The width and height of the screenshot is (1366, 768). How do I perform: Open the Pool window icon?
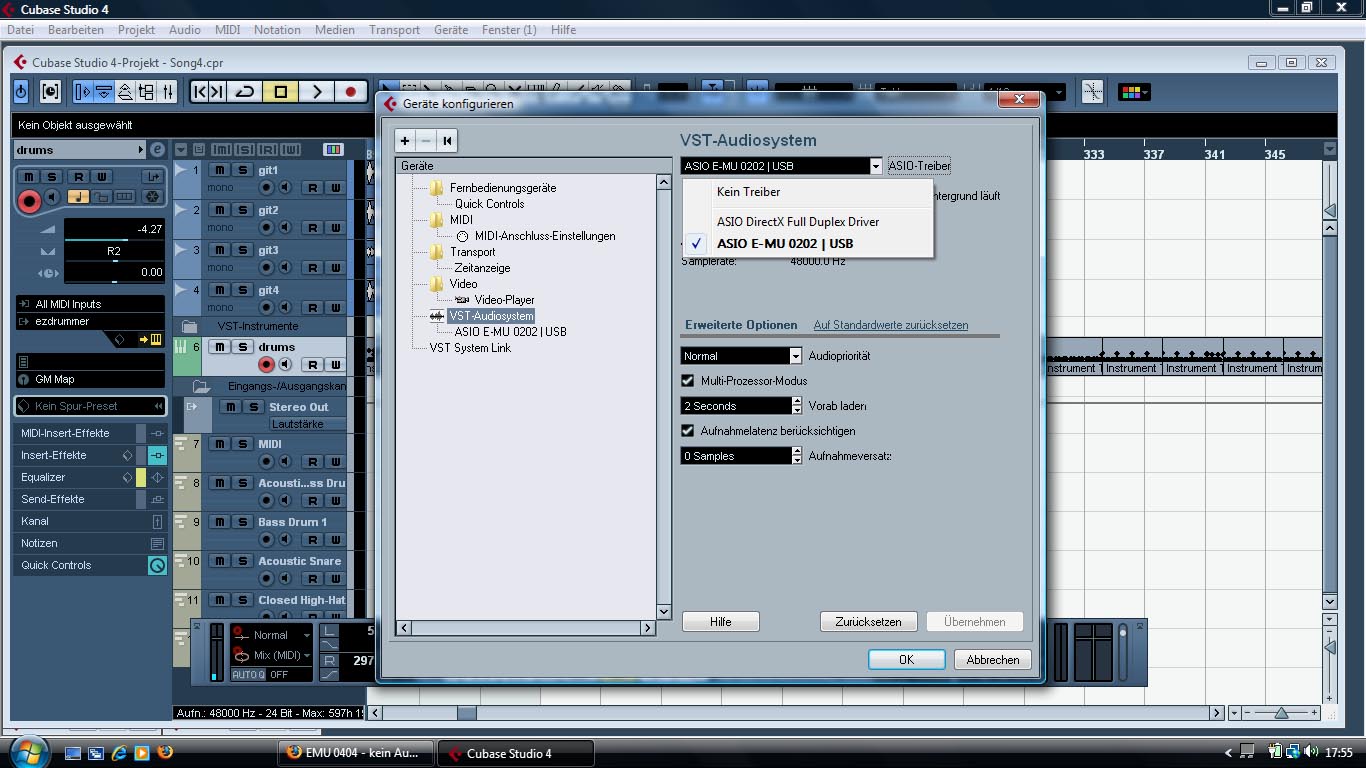146,92
